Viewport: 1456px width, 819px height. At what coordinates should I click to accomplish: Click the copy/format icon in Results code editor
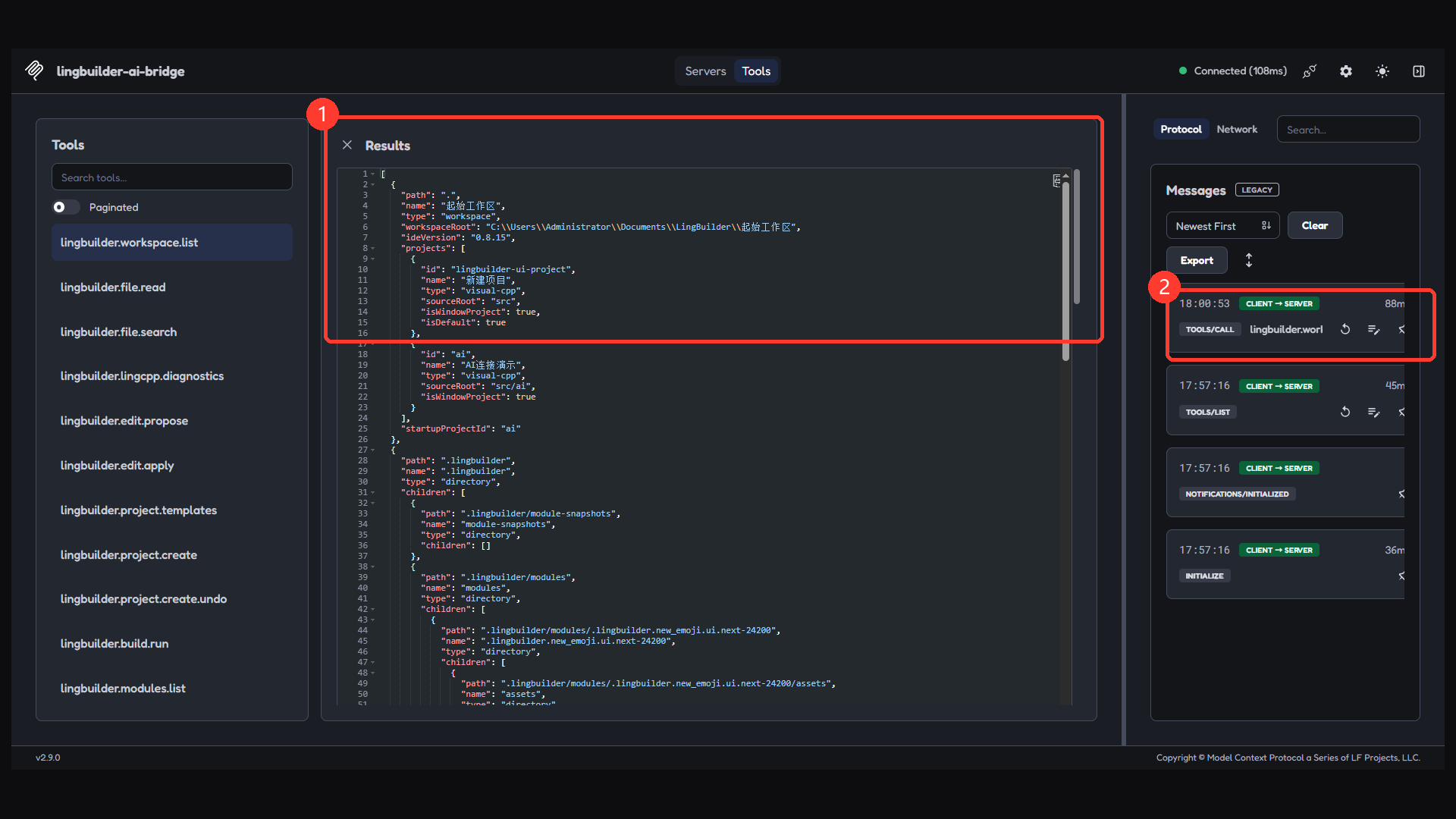point(1057,180)
